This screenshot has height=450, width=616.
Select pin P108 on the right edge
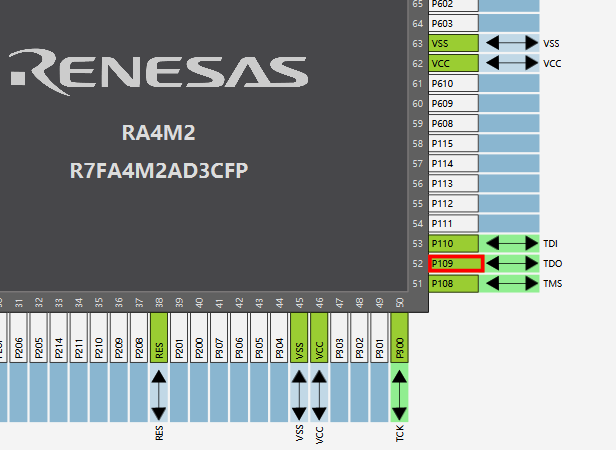[454, 284]
